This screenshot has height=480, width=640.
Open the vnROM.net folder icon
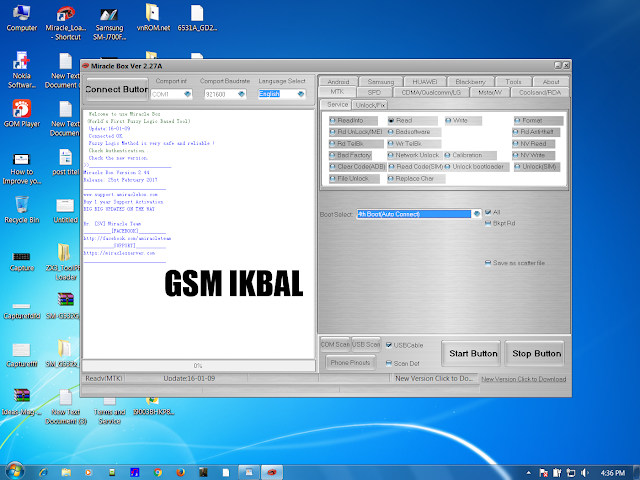point(153,18)
